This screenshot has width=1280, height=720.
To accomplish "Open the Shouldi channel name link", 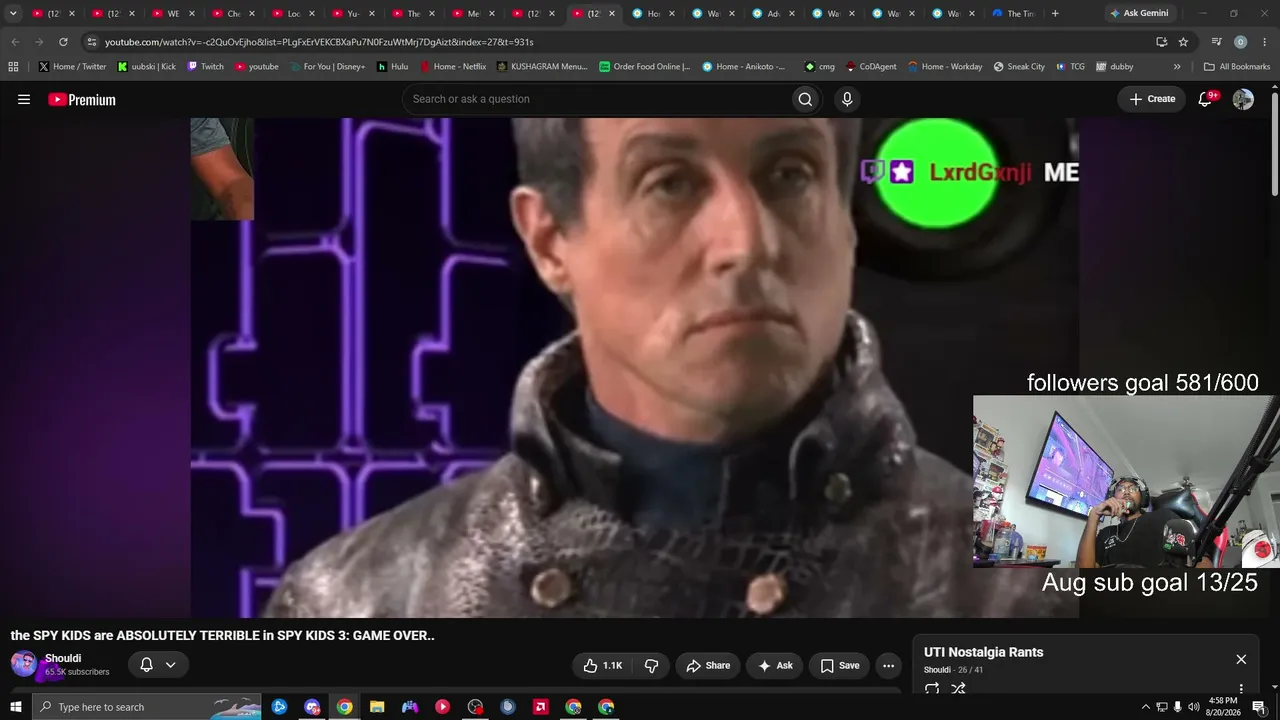I will (x=63, y=658).
